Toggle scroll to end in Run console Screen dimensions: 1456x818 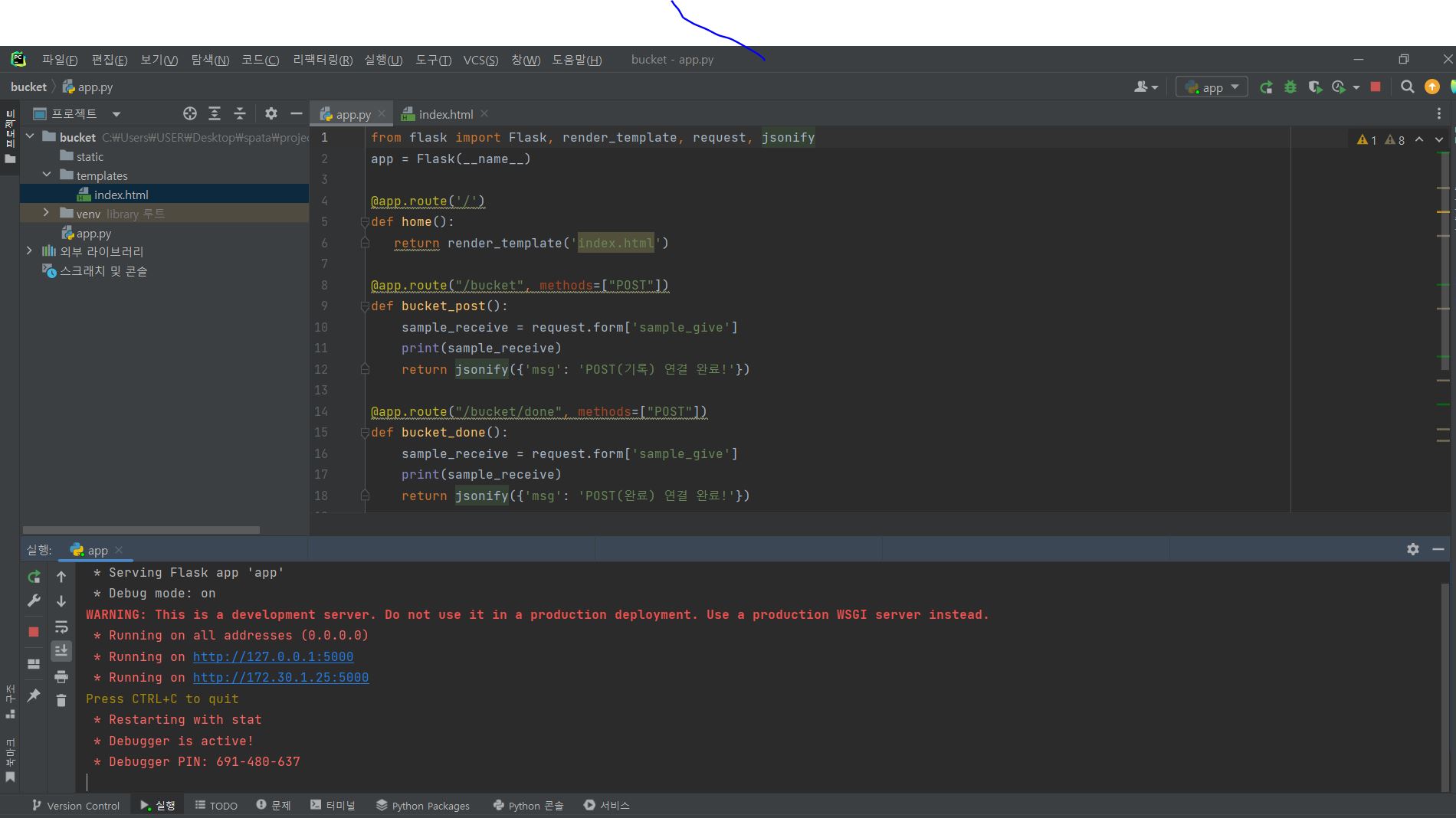[61, 651]
